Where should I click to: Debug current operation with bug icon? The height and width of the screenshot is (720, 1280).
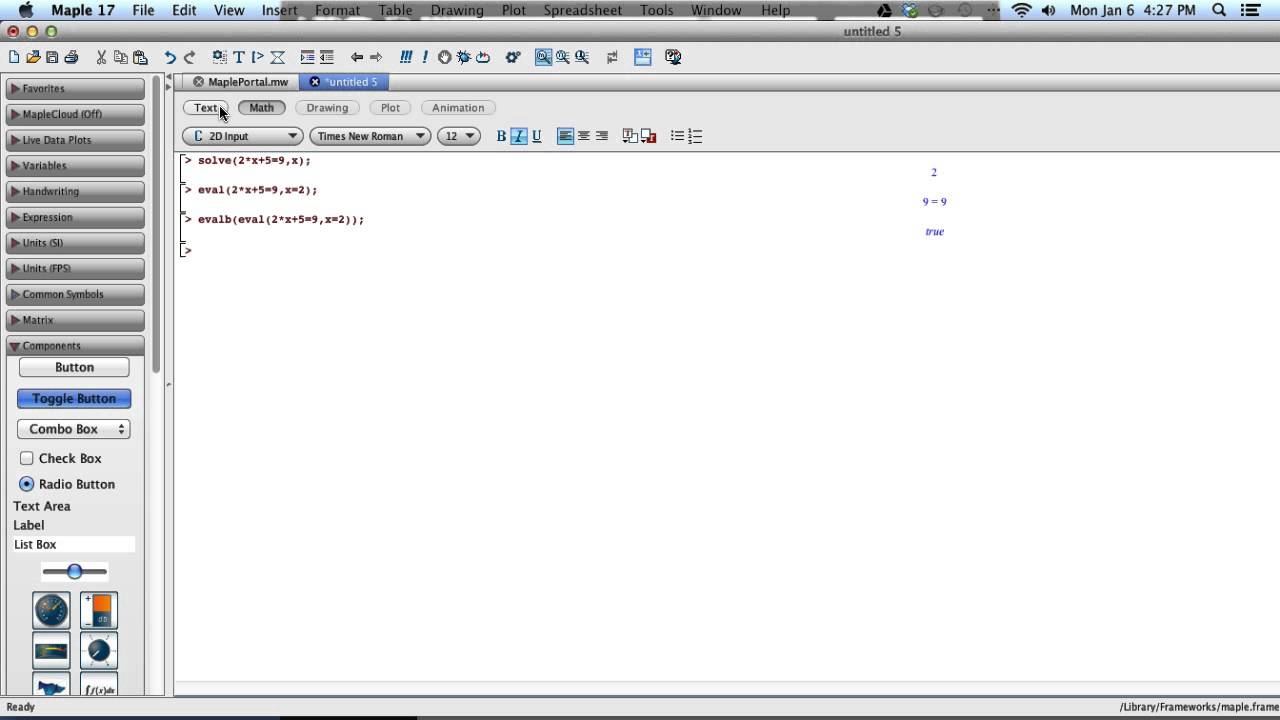coord(464,57)
